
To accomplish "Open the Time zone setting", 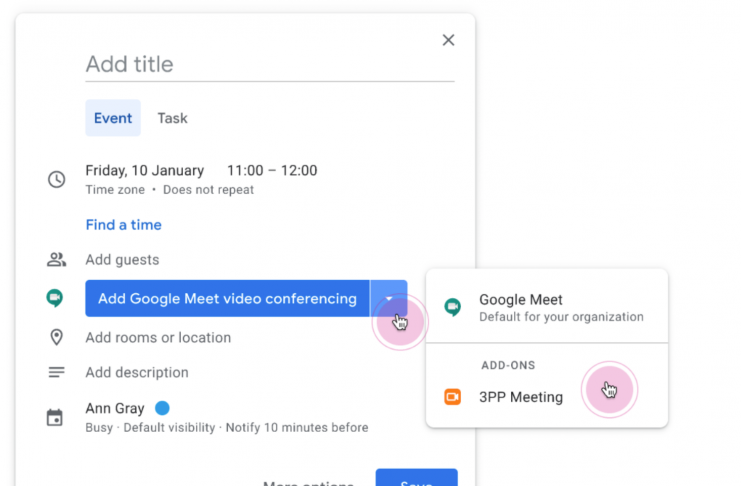I will 115,190.
